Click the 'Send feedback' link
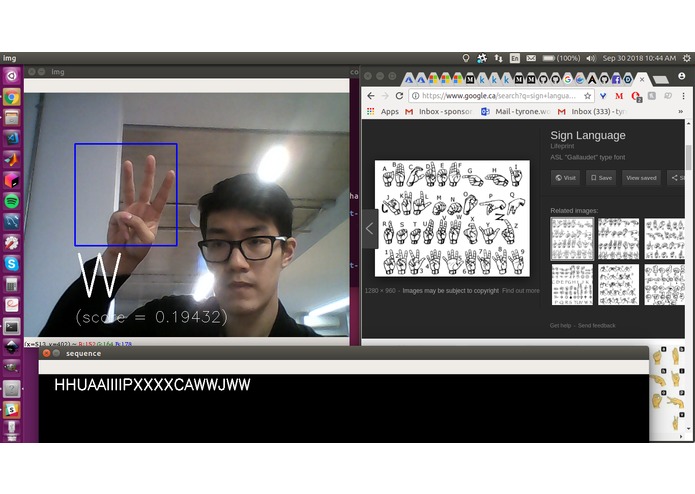The width and height of the screenshot is (695, 494). coord(597,326)
